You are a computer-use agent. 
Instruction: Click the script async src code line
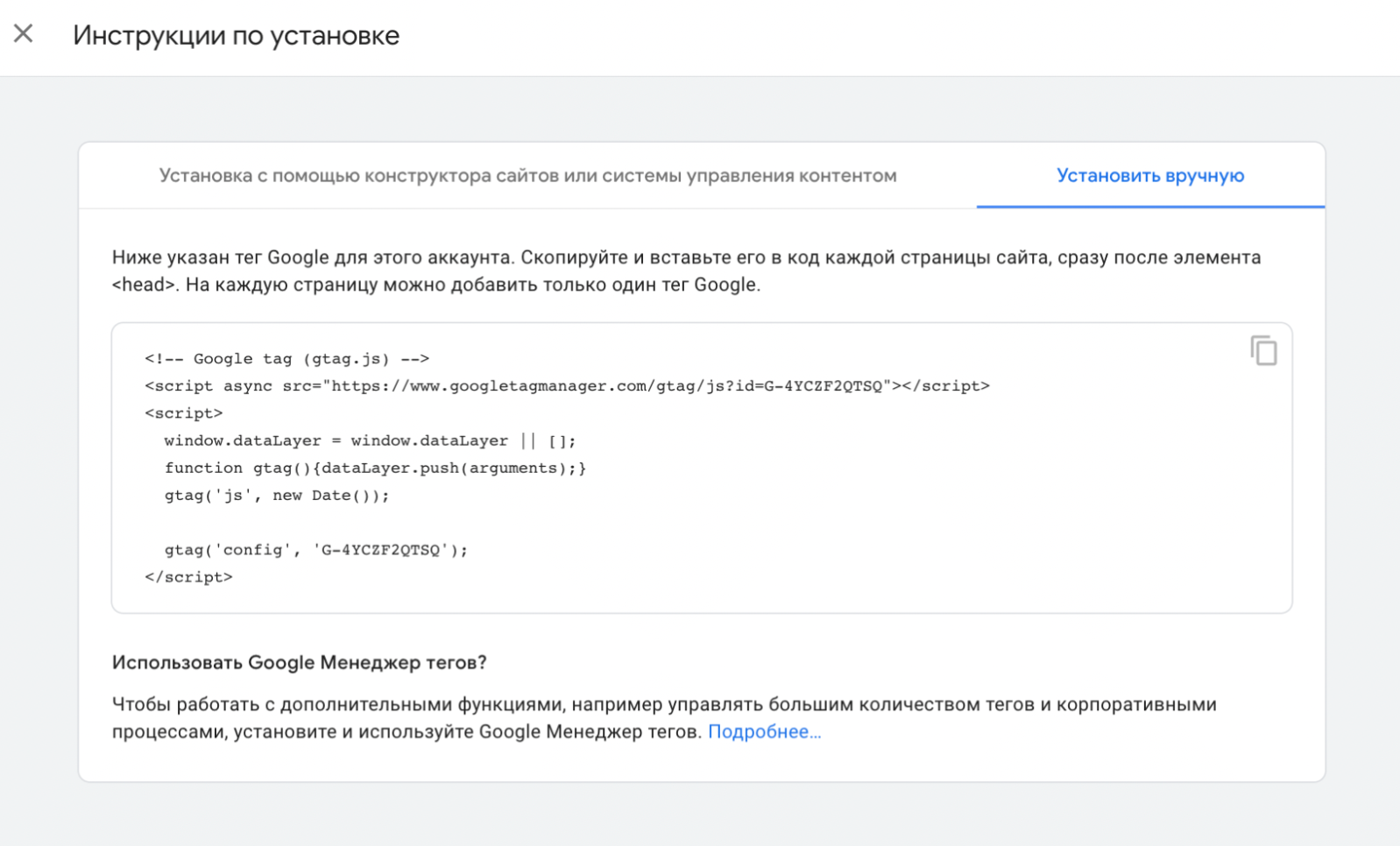[566, 386]
